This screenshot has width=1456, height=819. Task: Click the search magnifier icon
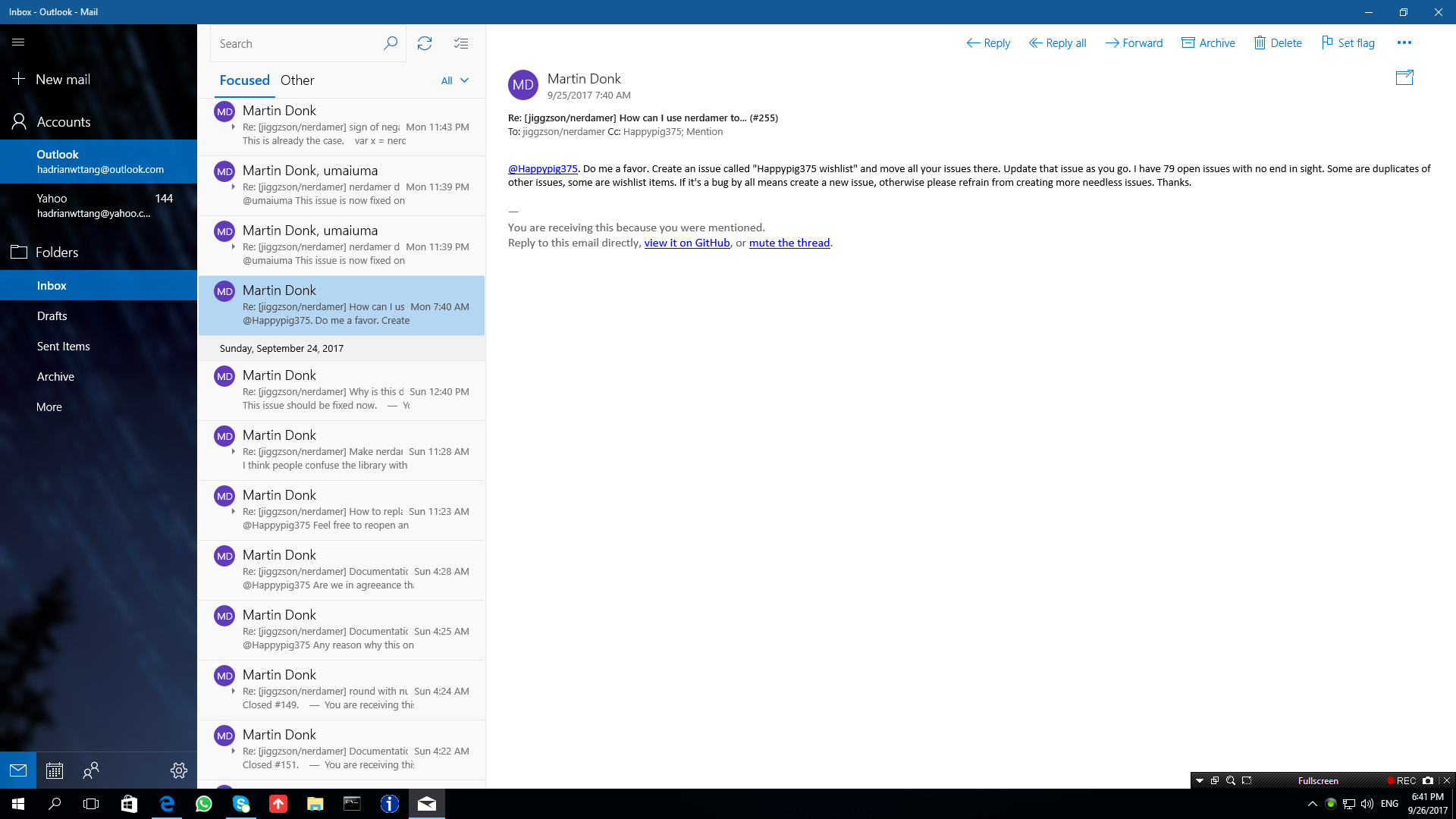[390, 43]
